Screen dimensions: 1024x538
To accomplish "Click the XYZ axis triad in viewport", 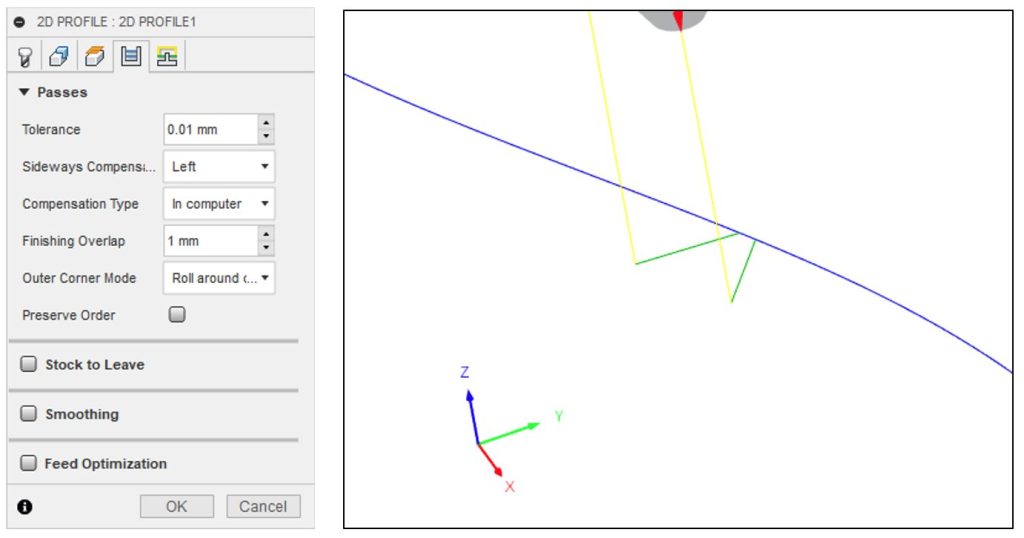I will point(480,440).
